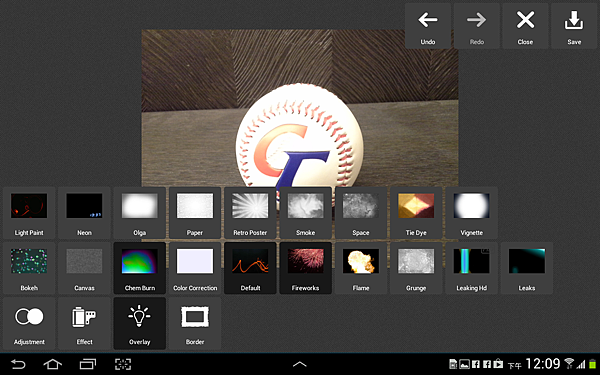The image size is (600, 375).
Task: Tap the screenshot capture icon in navigation bar
Action: [x=123, y=364]
